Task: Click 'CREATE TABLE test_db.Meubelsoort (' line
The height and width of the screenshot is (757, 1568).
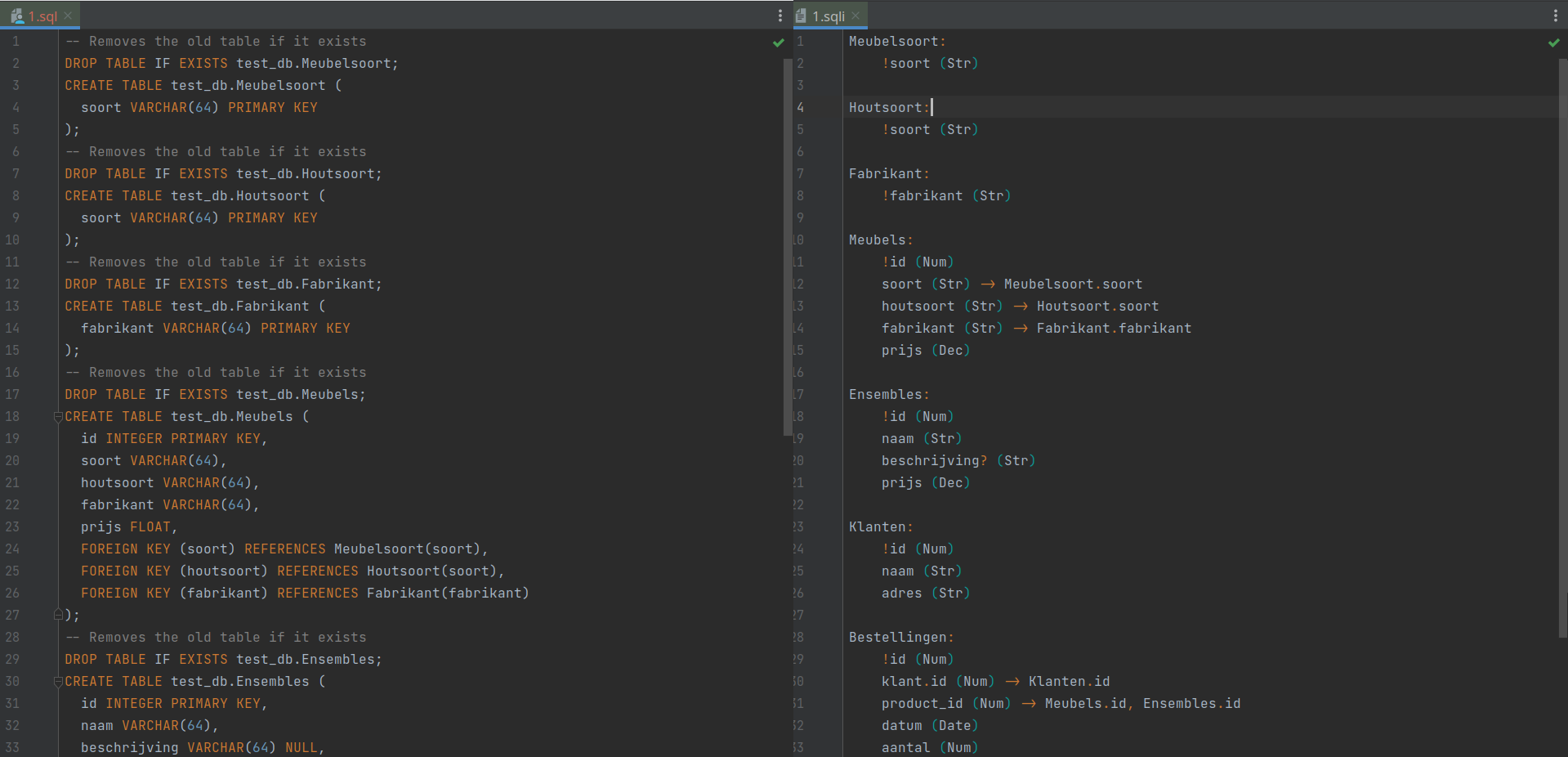Action: click(203, 85)
